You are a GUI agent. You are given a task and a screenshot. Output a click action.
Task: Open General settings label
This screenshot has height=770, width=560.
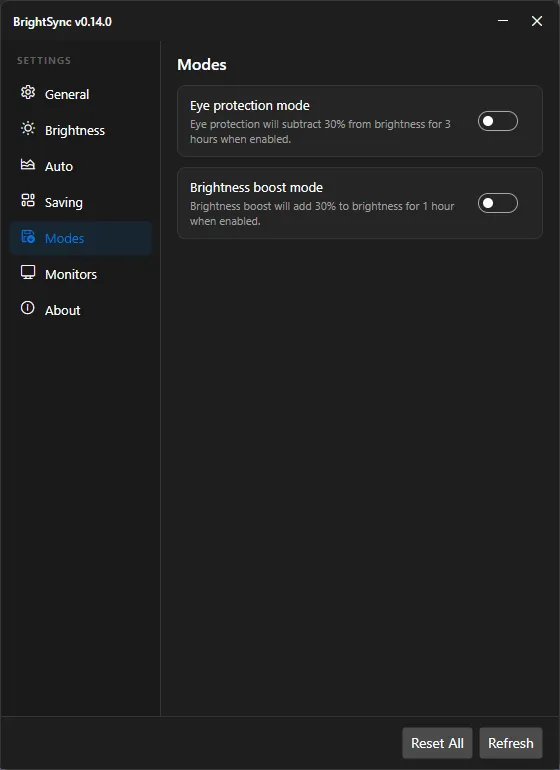pos(67,94)
